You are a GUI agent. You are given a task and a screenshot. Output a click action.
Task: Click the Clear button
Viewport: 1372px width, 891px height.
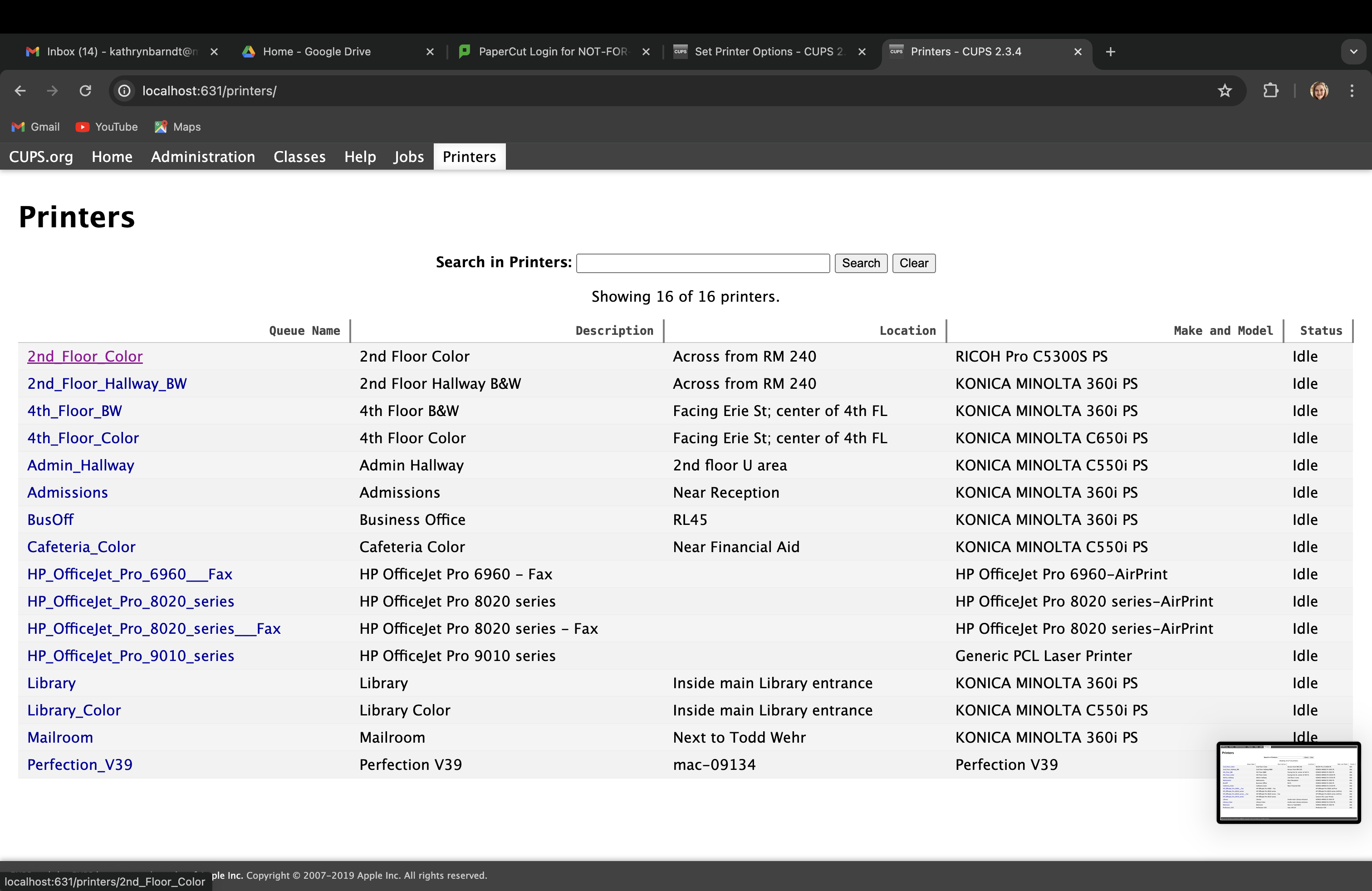(x=914, y=263)
